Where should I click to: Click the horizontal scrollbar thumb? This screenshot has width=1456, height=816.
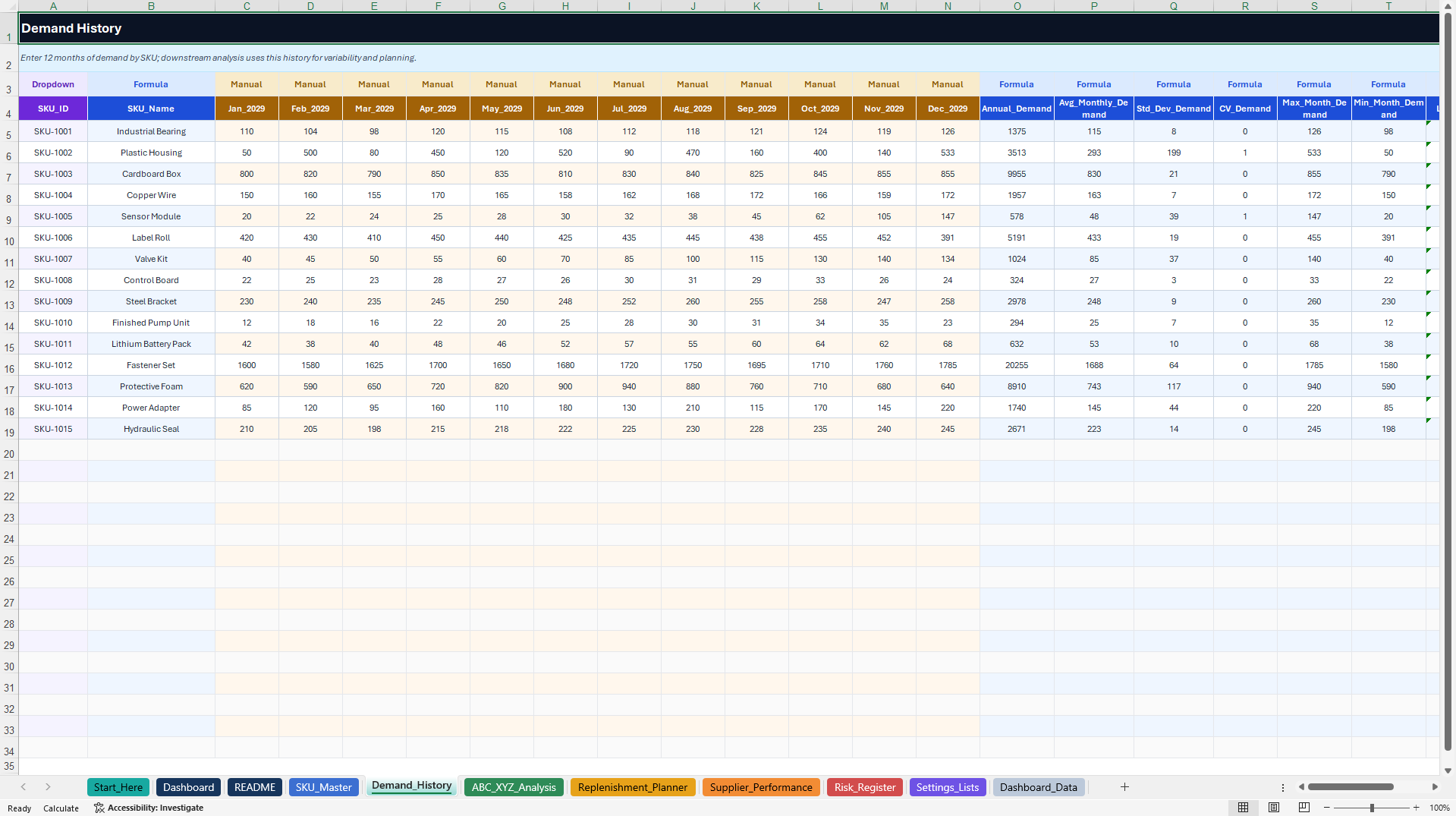(x=1351, y=787)
